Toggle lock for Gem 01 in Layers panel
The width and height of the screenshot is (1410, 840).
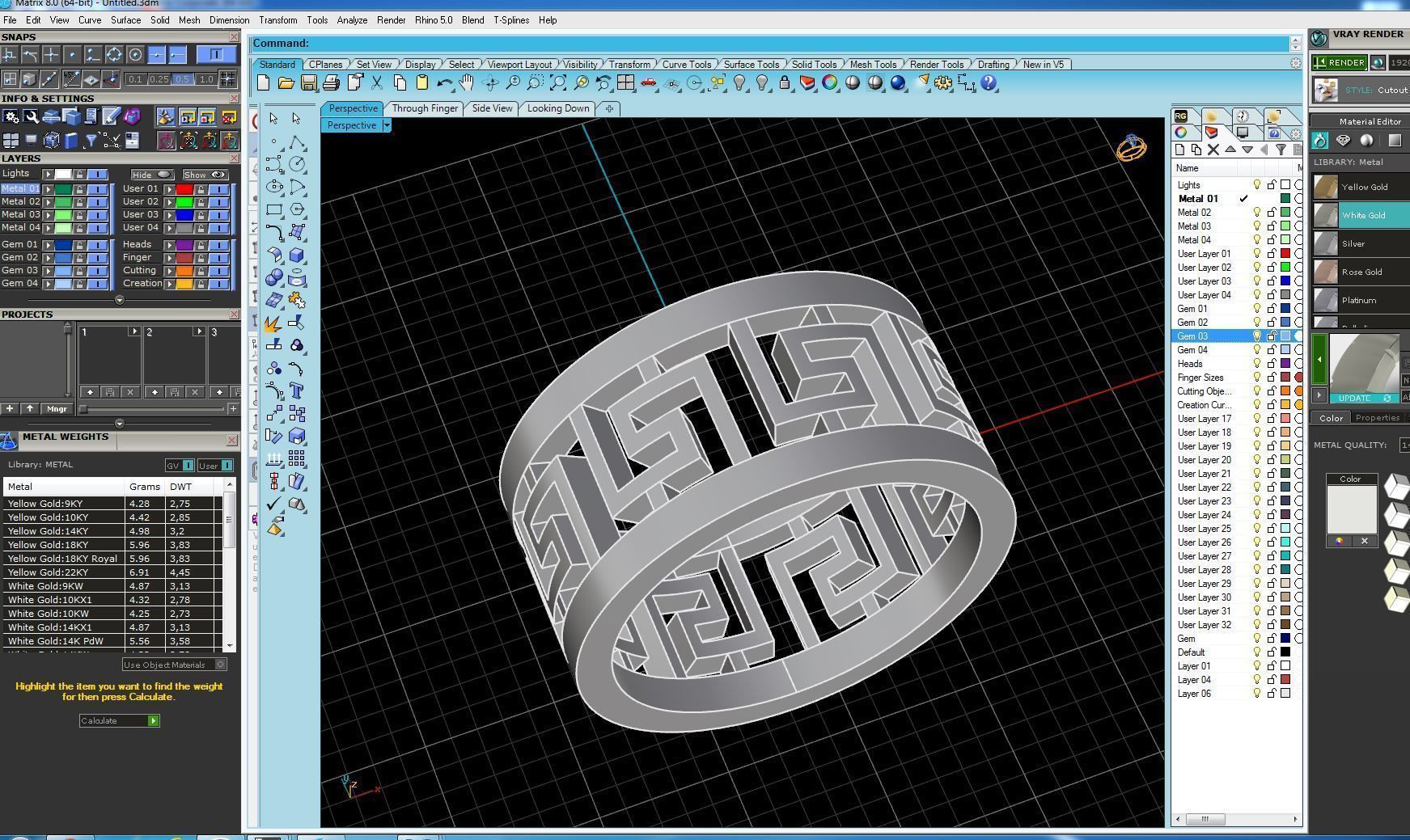click(x=79, y=244)
